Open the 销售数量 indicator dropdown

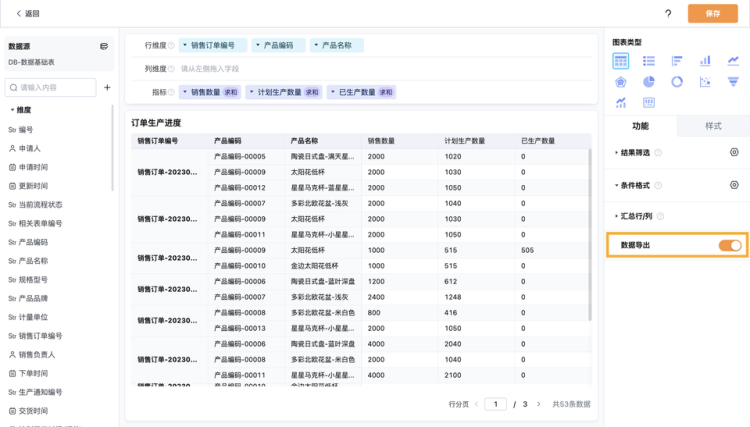coord(185,92)
